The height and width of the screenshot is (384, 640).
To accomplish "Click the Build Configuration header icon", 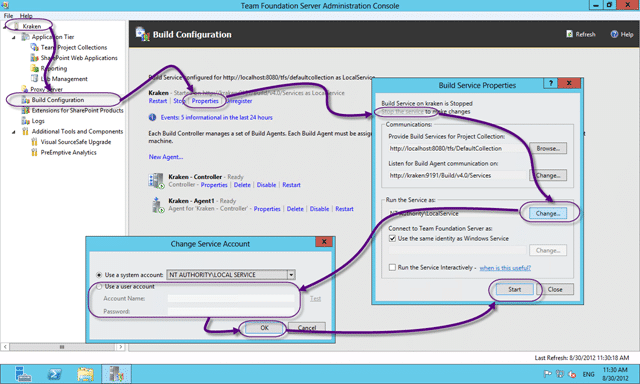I will [x=142, y=34].
